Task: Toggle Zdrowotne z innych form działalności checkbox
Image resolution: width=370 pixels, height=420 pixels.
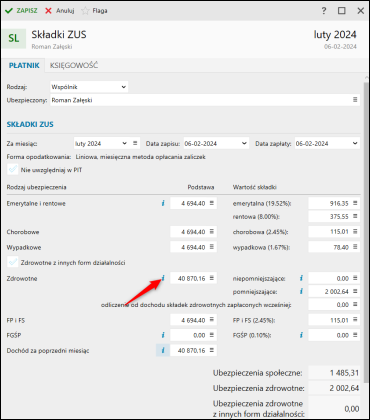Action: pos(13,262)
